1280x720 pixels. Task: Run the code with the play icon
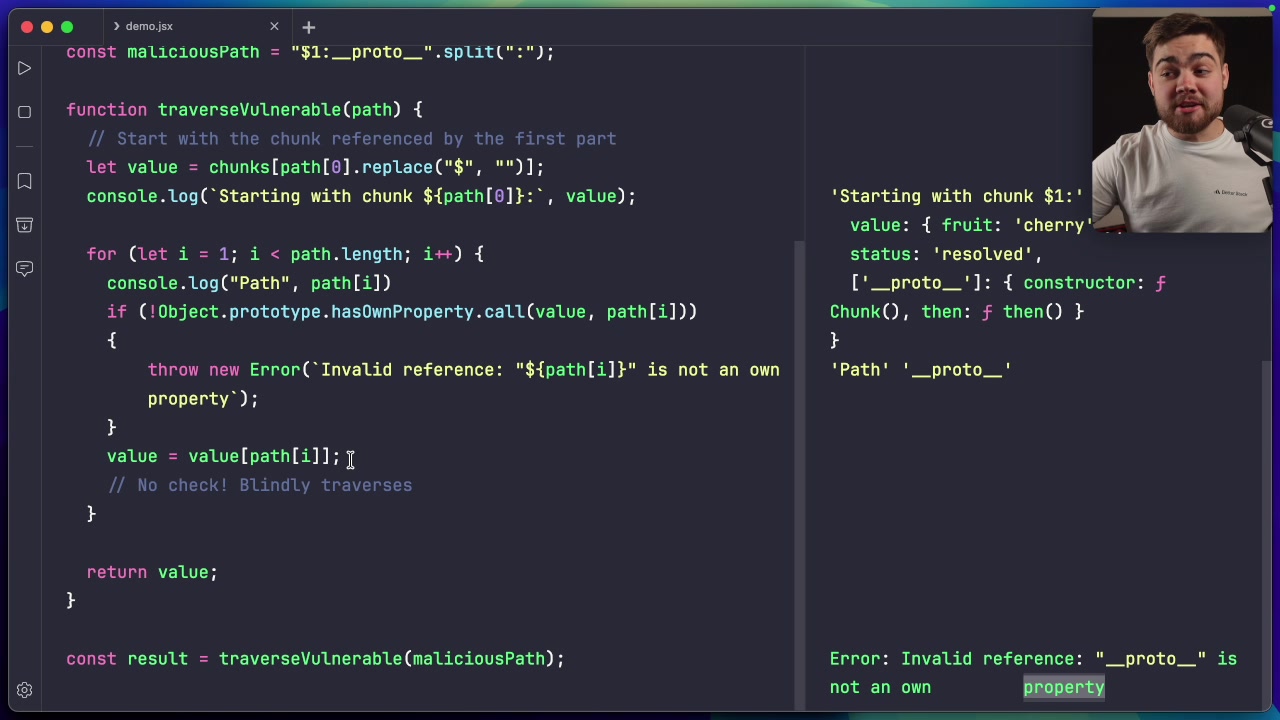[x=24, y=68]
